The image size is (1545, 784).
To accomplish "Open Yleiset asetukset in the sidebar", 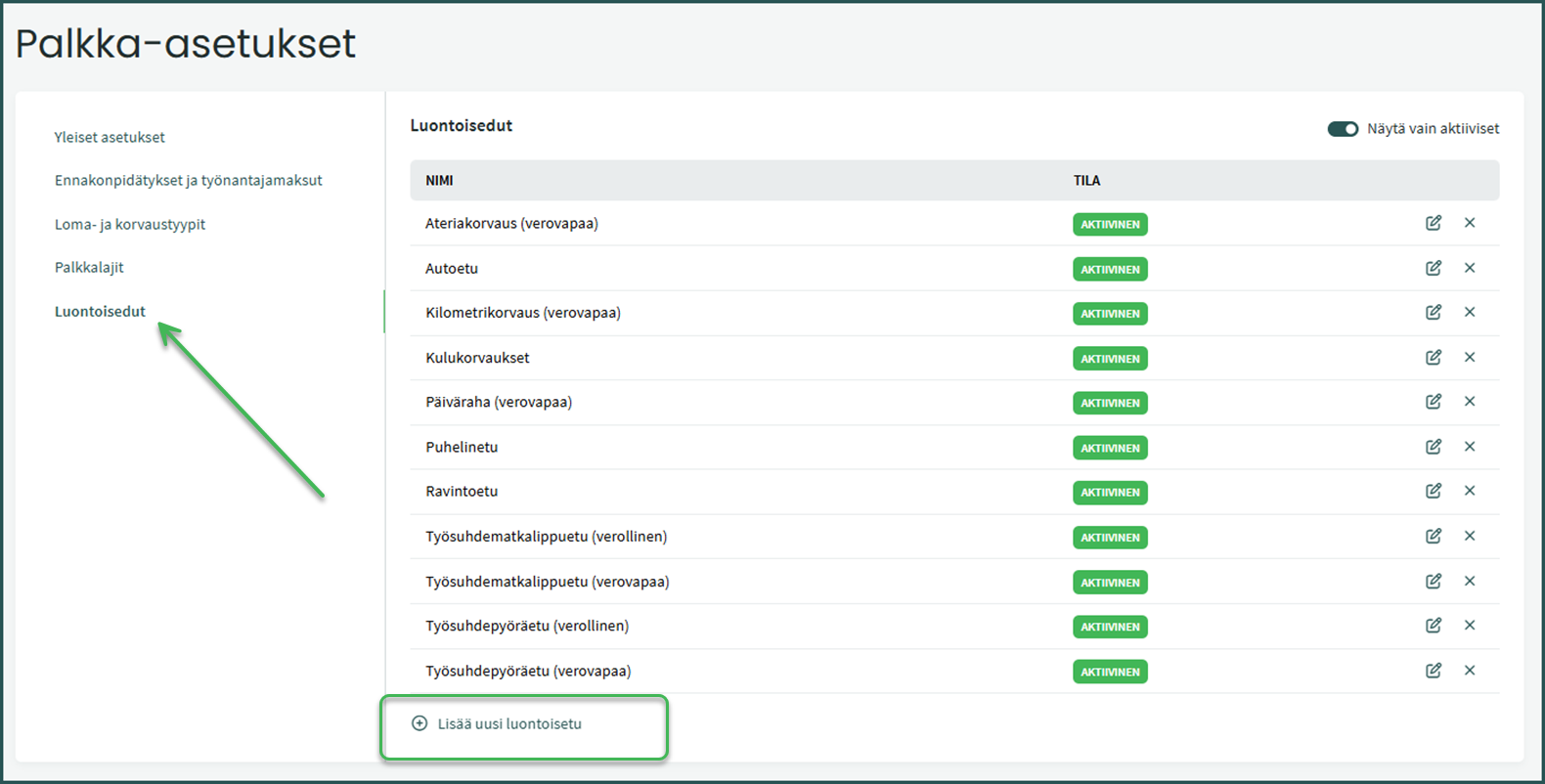I will [x=110, y=138].
